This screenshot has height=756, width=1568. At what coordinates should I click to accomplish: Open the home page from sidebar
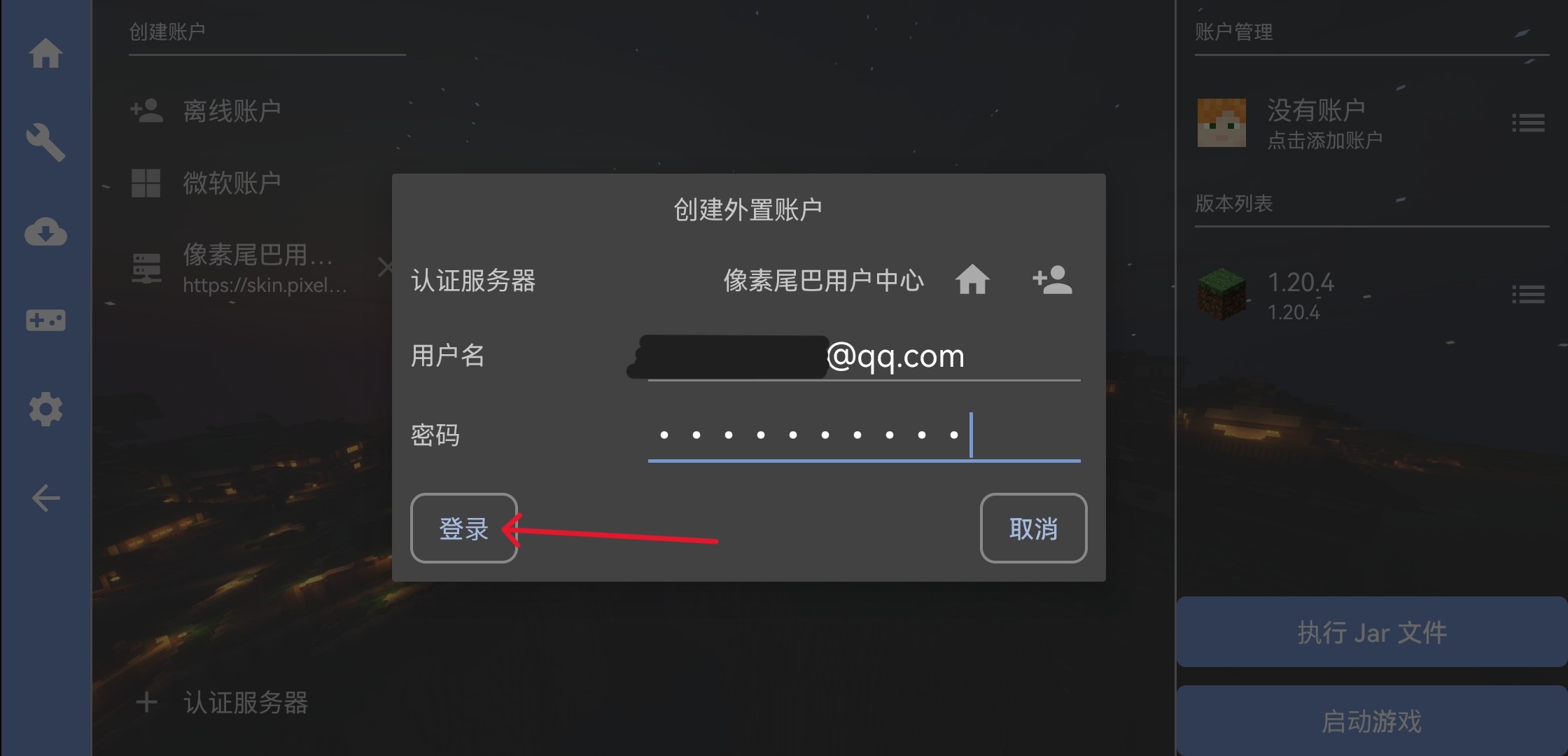click(x=45, y=53)
